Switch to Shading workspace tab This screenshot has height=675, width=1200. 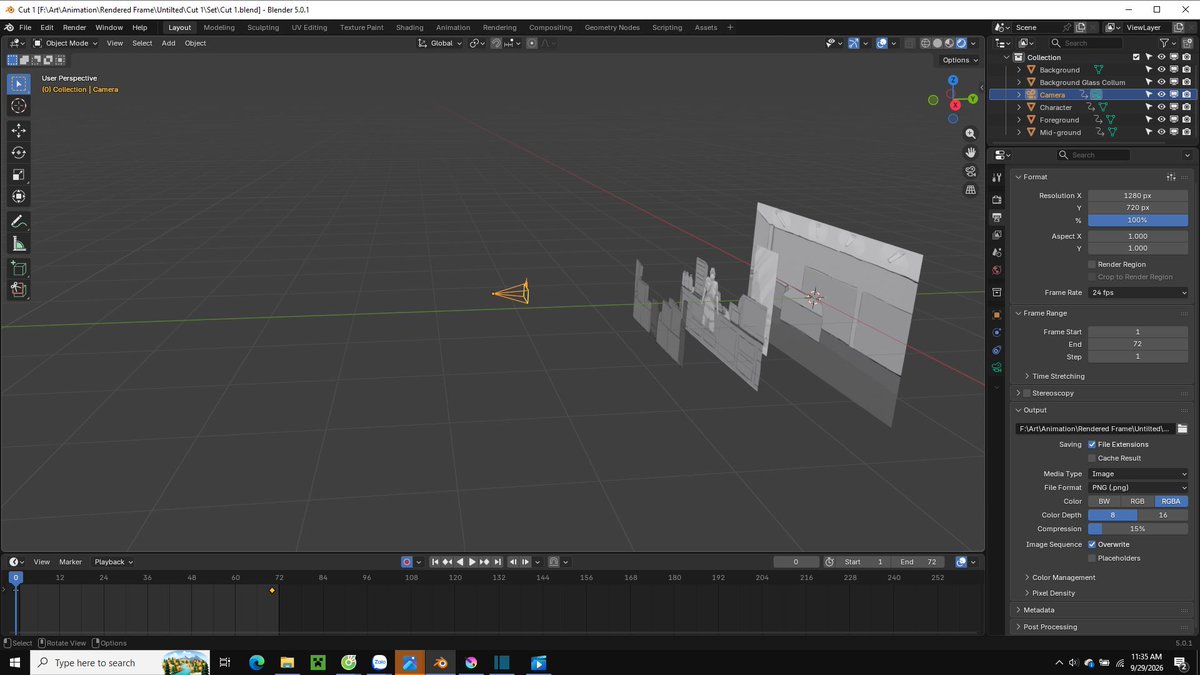tap(409, 27)
